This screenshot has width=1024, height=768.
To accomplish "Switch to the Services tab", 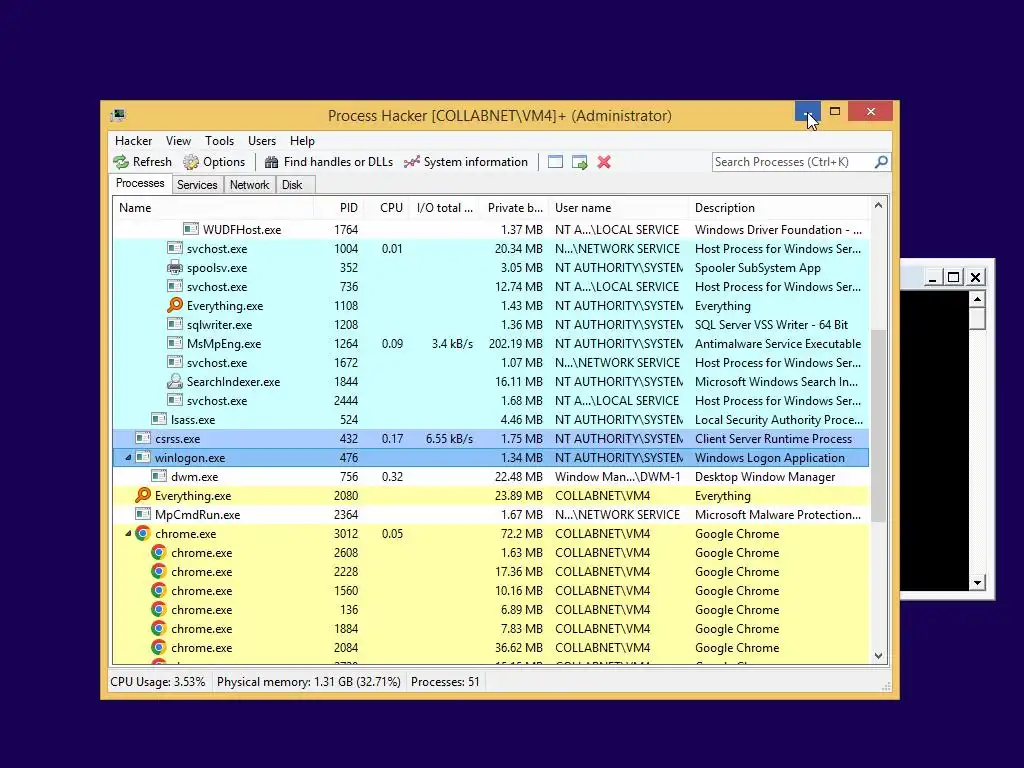I will point(197,185).
